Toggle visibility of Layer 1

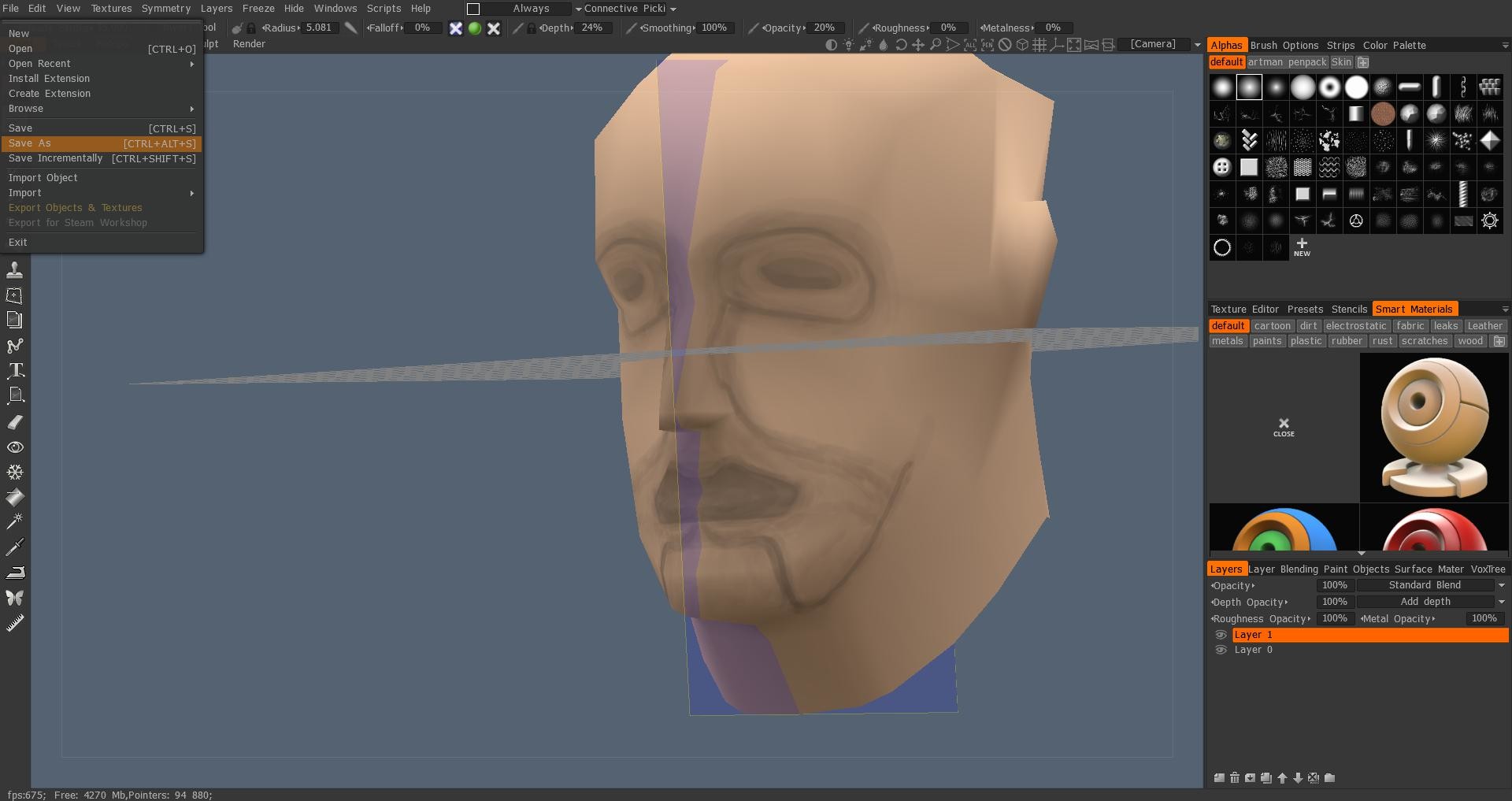pos(1222,635)
